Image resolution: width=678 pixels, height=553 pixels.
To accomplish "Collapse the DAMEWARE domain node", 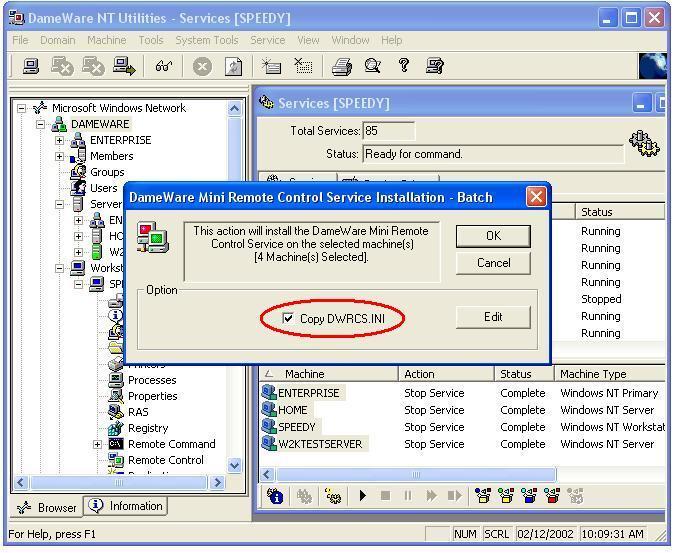I will pos(40,125).
